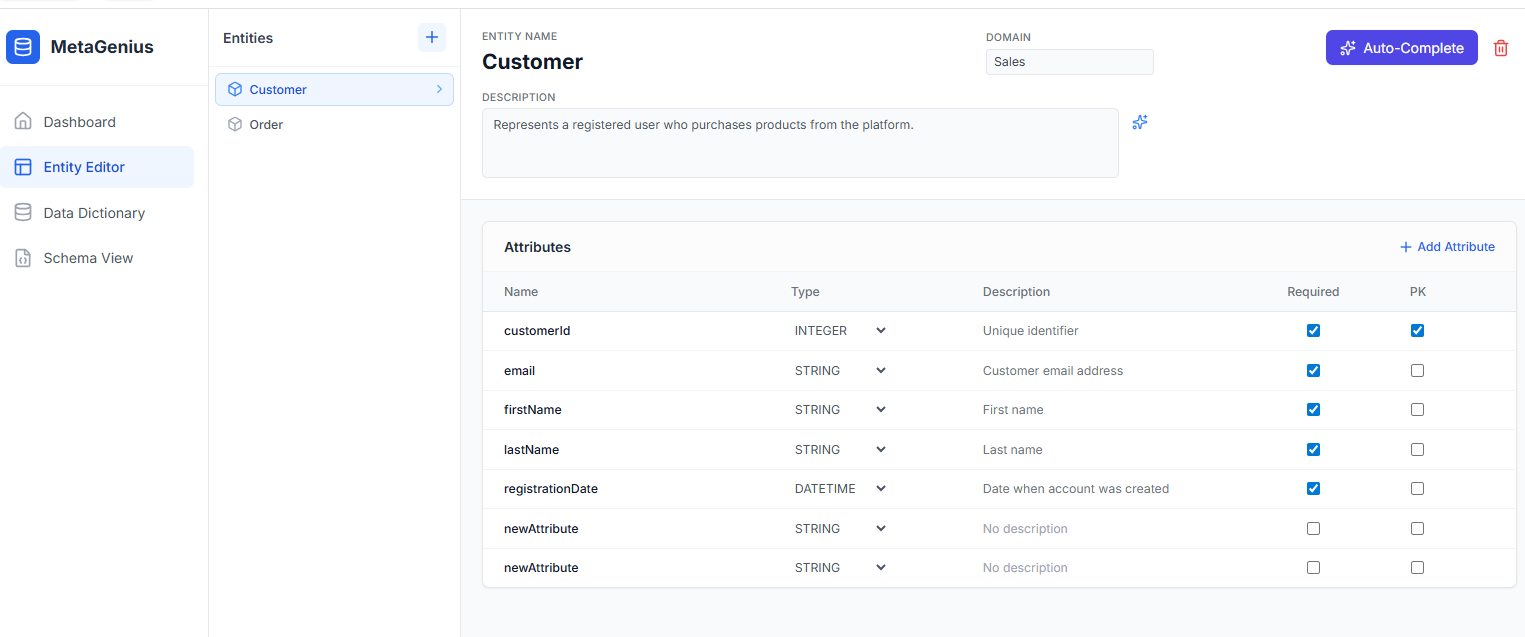
Task: Go to Schema View in the sidebar
Action: coord(88,258)
